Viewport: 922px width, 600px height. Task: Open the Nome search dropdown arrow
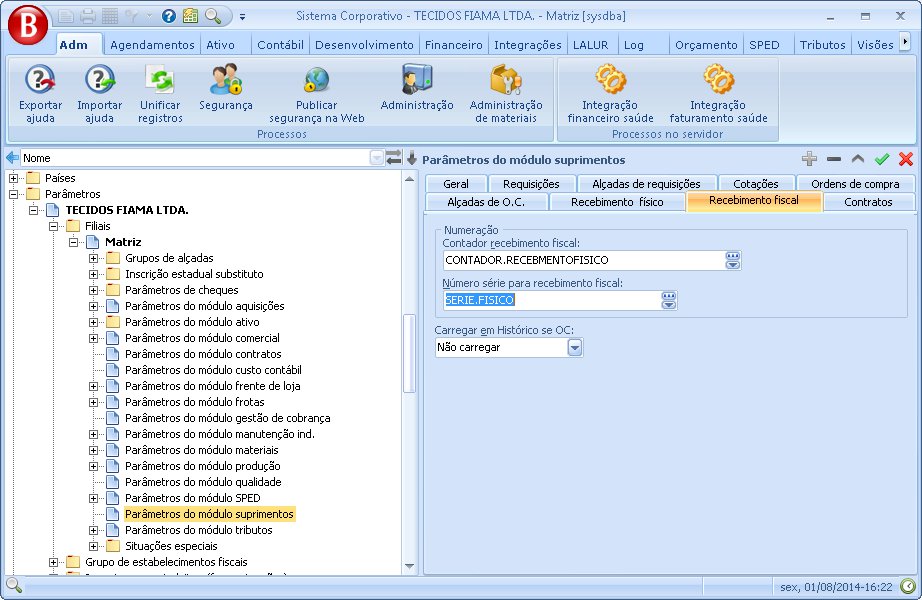tap(376, 158)
